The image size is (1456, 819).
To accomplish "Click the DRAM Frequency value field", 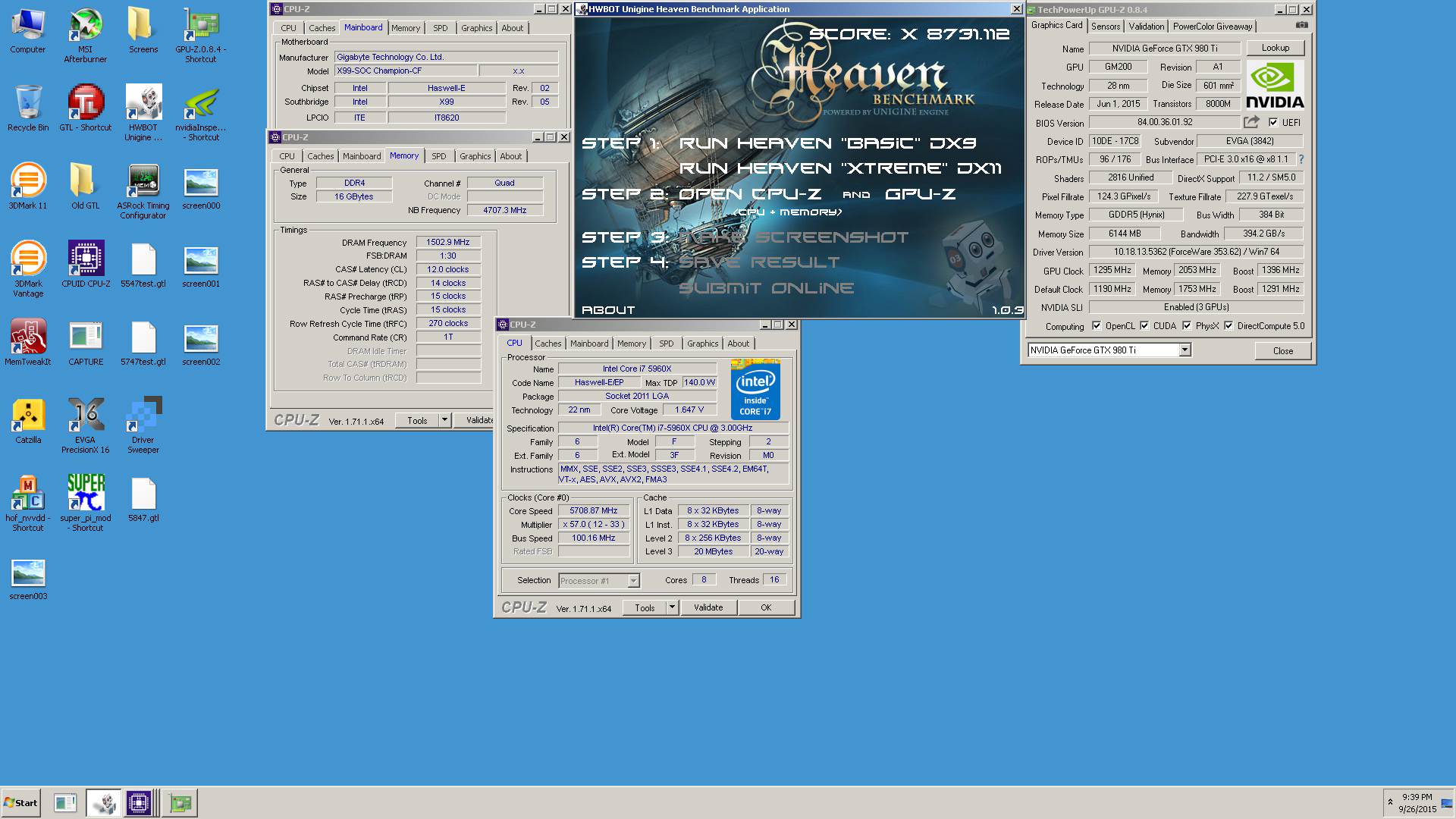I will [448, 243].
